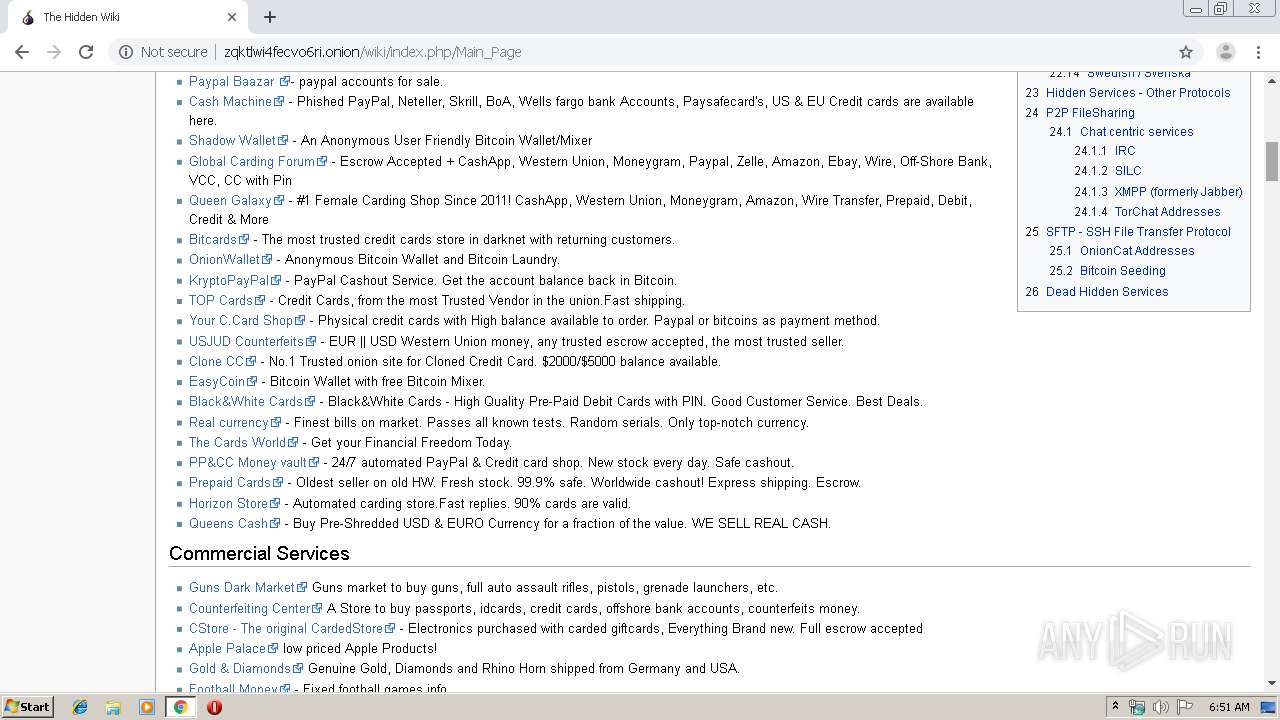Open Chrome's three-dot menu

point(1258,52)
